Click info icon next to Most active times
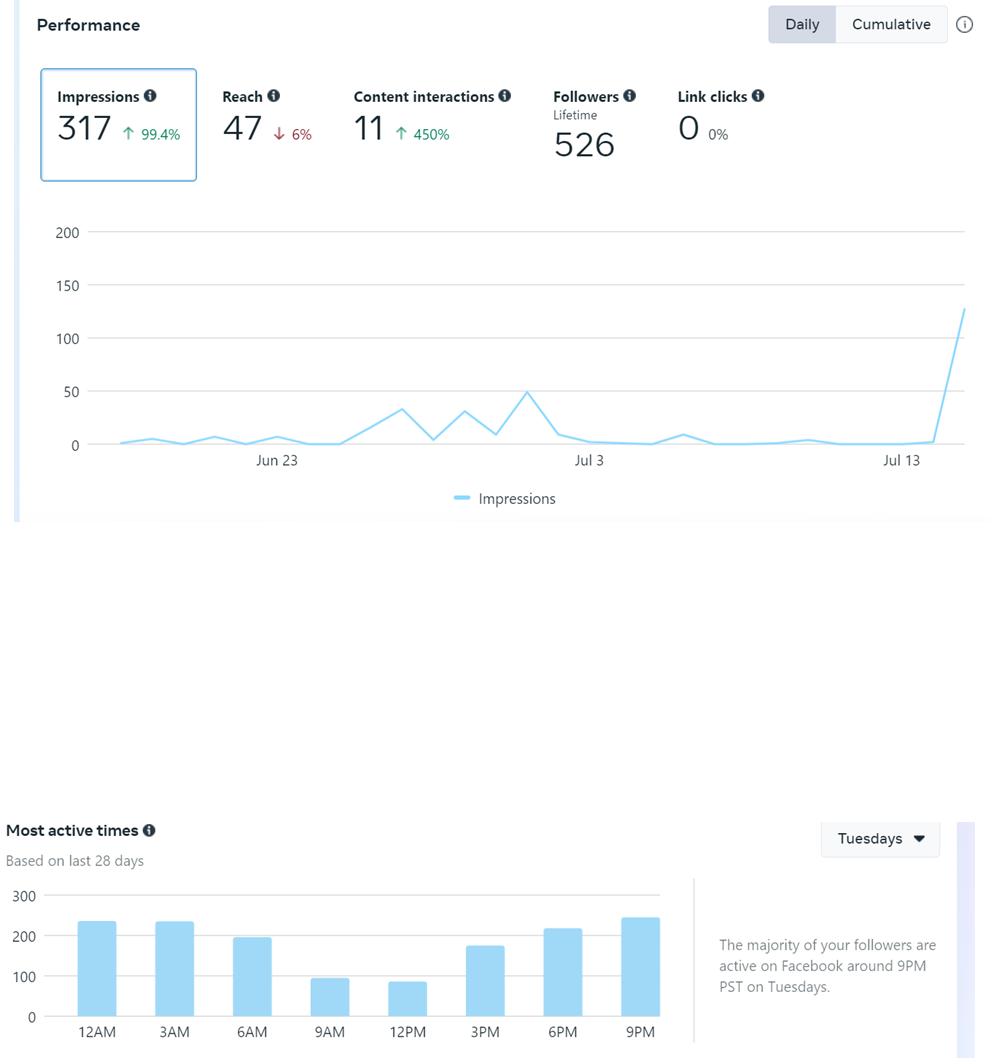The width and height of the screenshot is (989, 1058). click(x=149, y=830)
